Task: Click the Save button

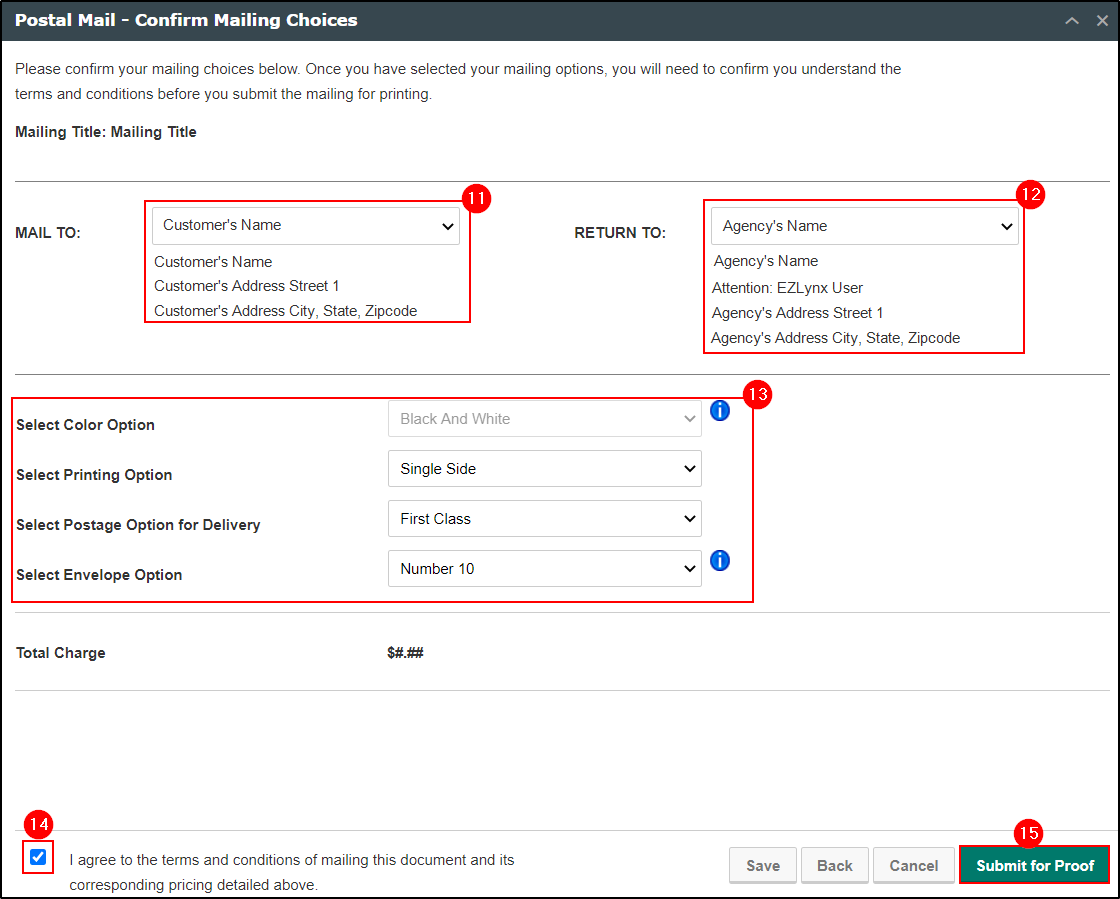Action: 763,865
